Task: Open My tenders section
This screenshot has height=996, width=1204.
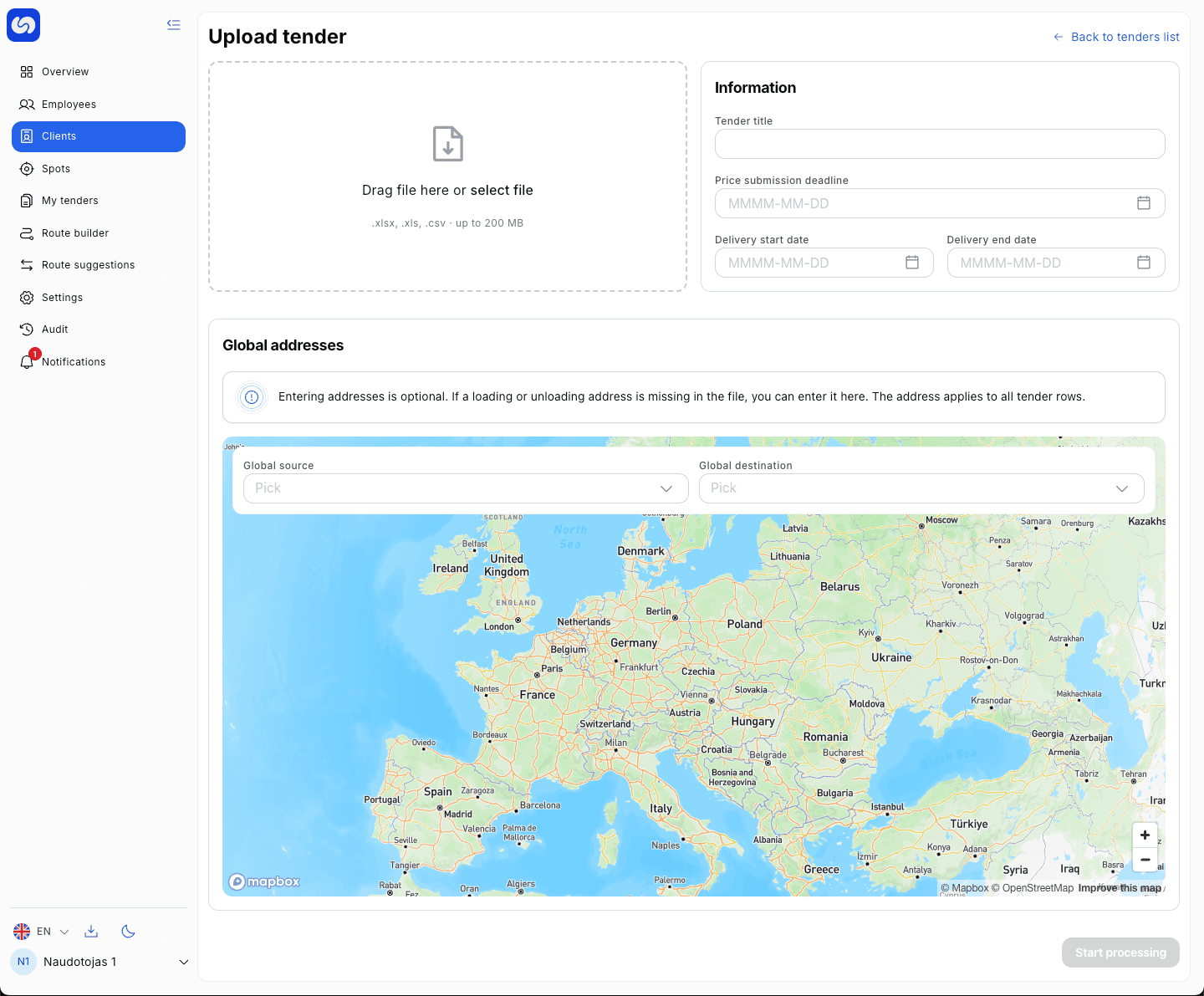Action: [99, 201]
